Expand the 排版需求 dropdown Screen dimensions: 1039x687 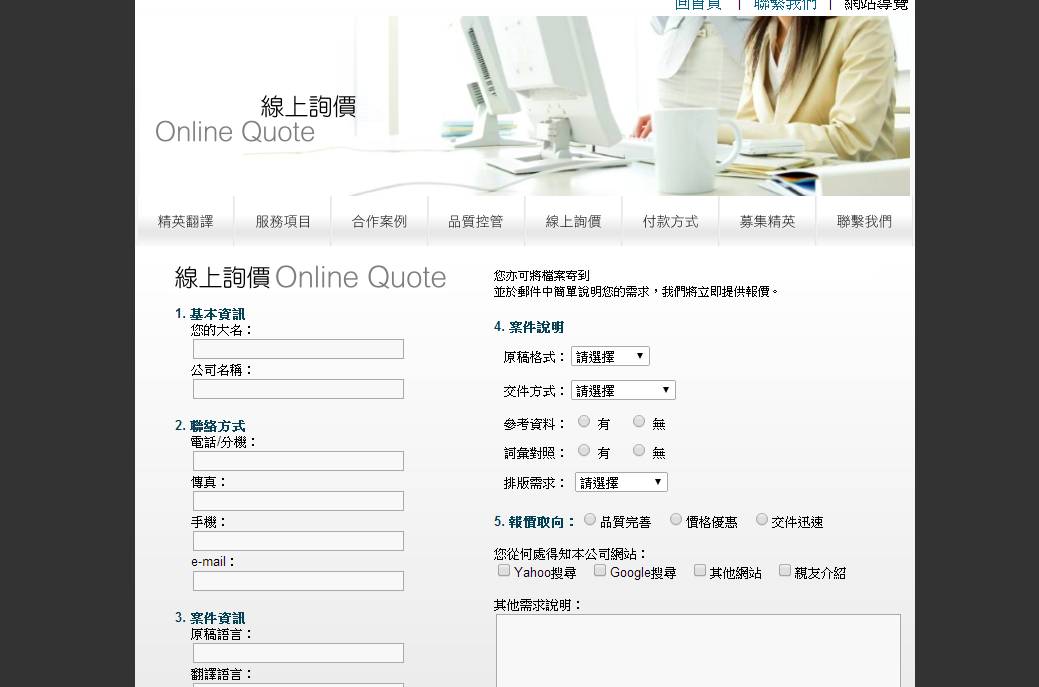(x=621, y=483)
